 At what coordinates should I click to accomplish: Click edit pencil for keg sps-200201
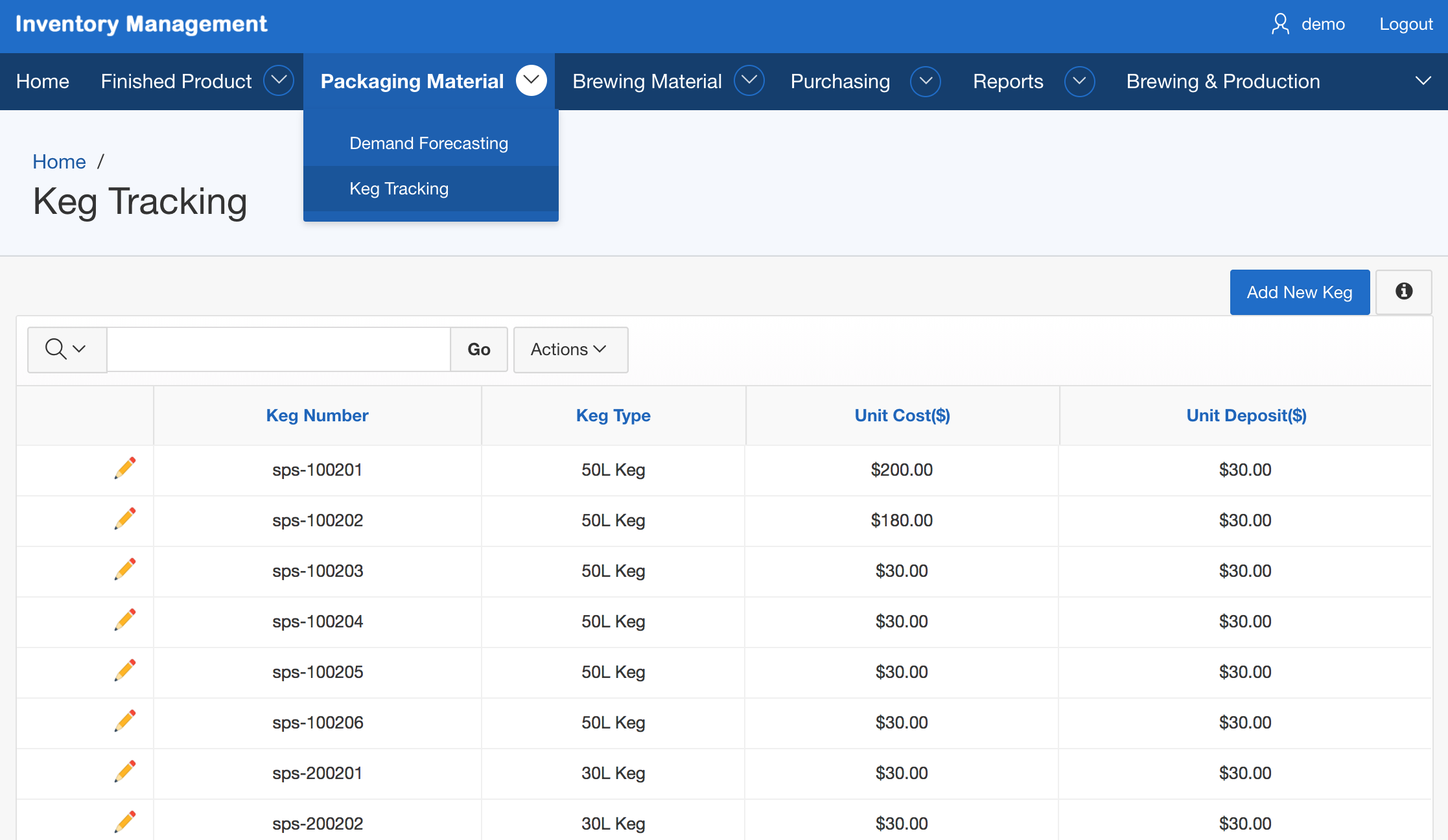coord(125,771)
